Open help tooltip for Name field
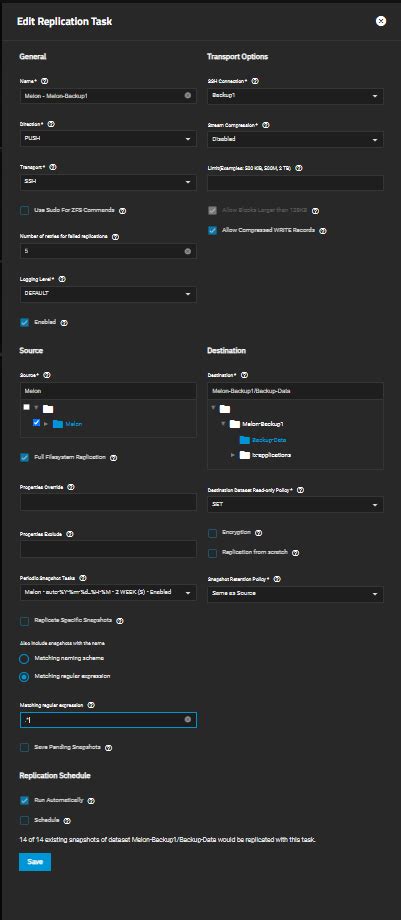 (44, 80)
